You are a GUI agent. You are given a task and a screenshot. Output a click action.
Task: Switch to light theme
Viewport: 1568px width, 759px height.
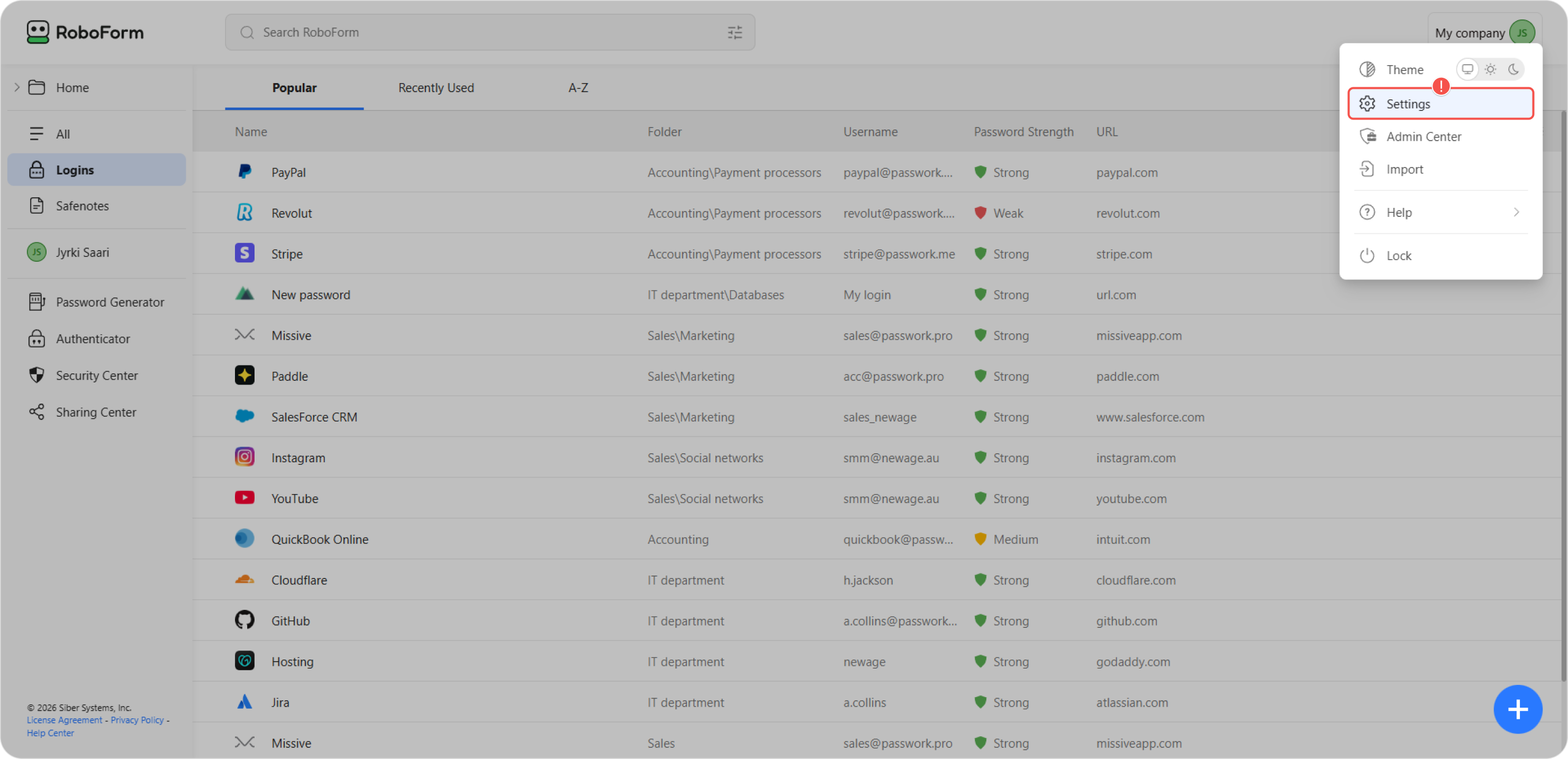[x=1490, y=69]
